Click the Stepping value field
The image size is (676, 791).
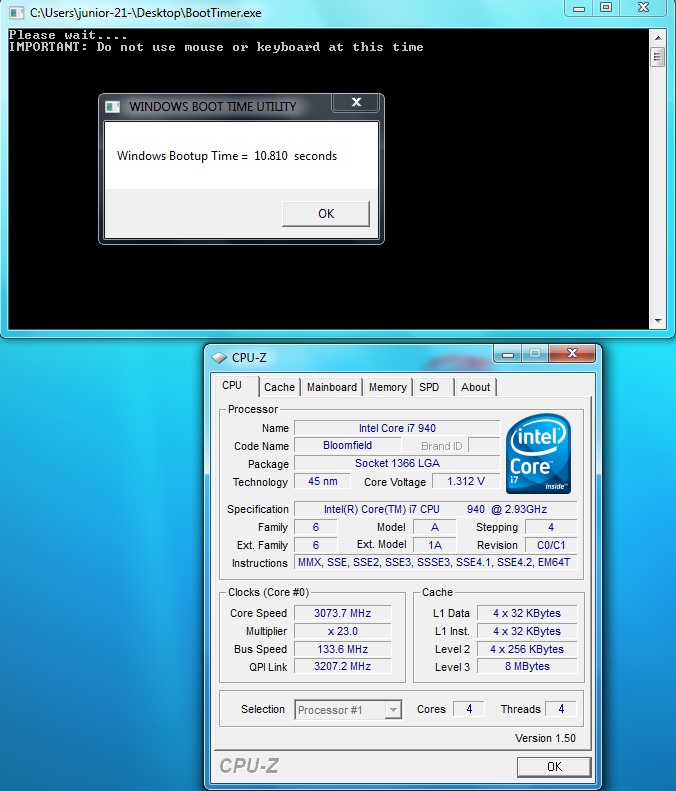coord(551,528)
